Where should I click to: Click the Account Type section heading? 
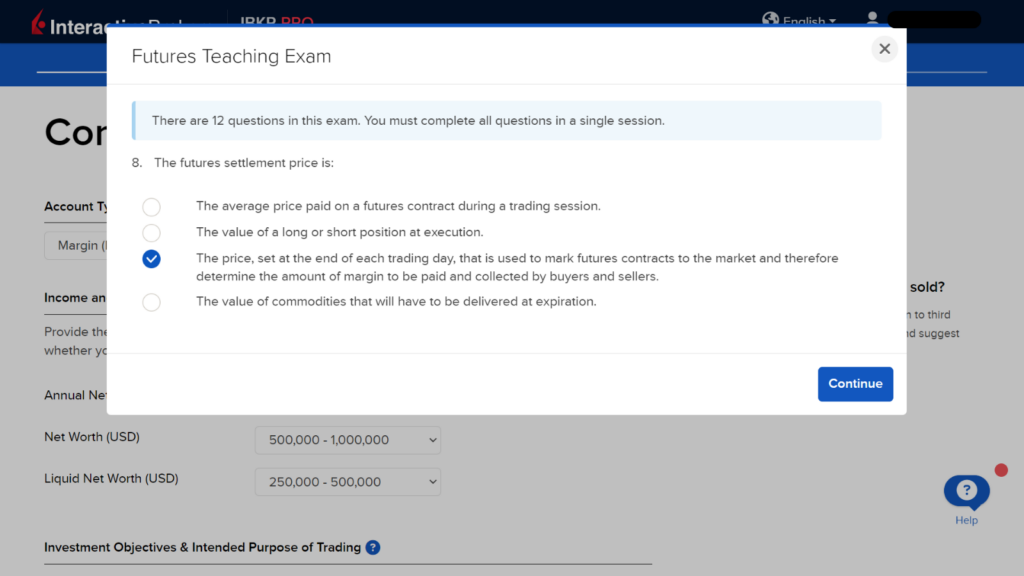point(77,207)
